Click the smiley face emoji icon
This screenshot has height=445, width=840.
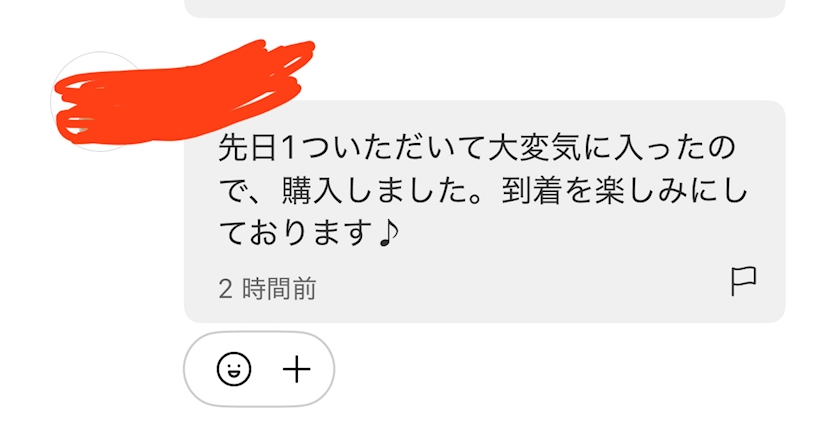click(234, 369)
